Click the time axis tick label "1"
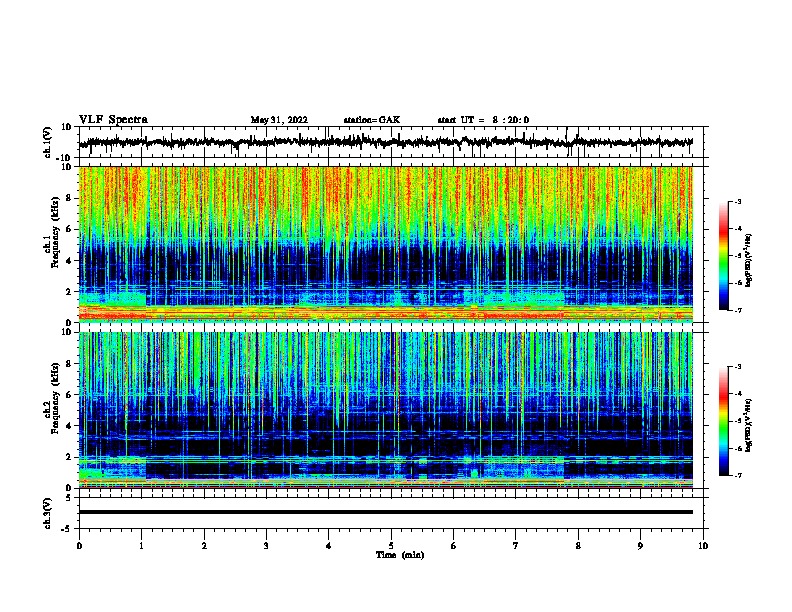This screenshot has height=612, width=792. (x=141, y=546)
